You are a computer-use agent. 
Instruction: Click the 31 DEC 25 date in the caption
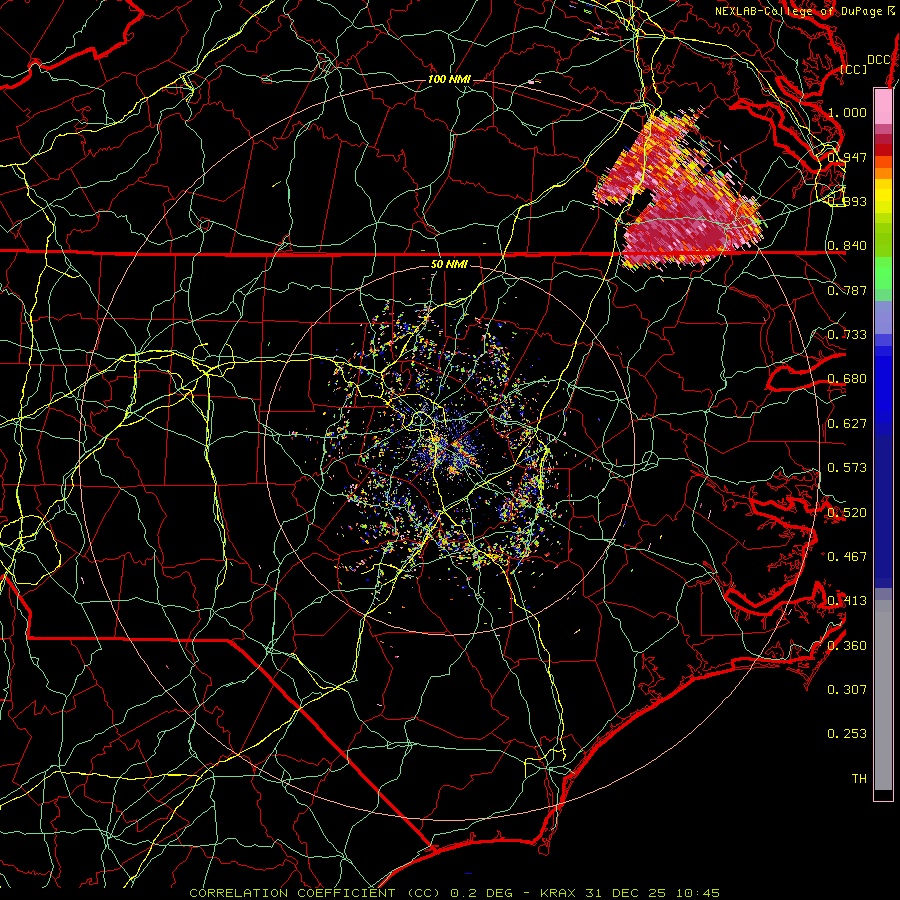pyautogui.click(x=625, y=893)
